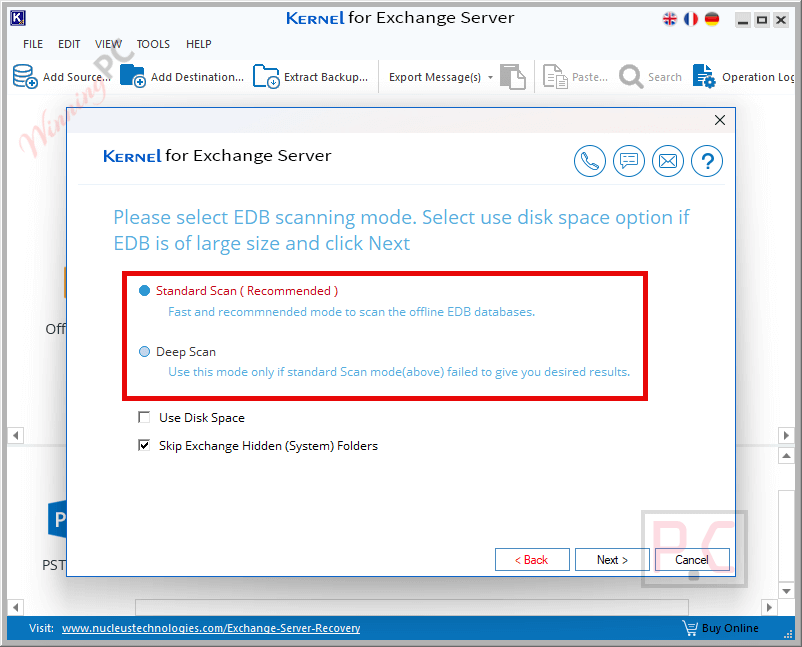This screenshot has height=647, width=802.
Task: Click the help question mark icon
Action: [x=707, y=161]
